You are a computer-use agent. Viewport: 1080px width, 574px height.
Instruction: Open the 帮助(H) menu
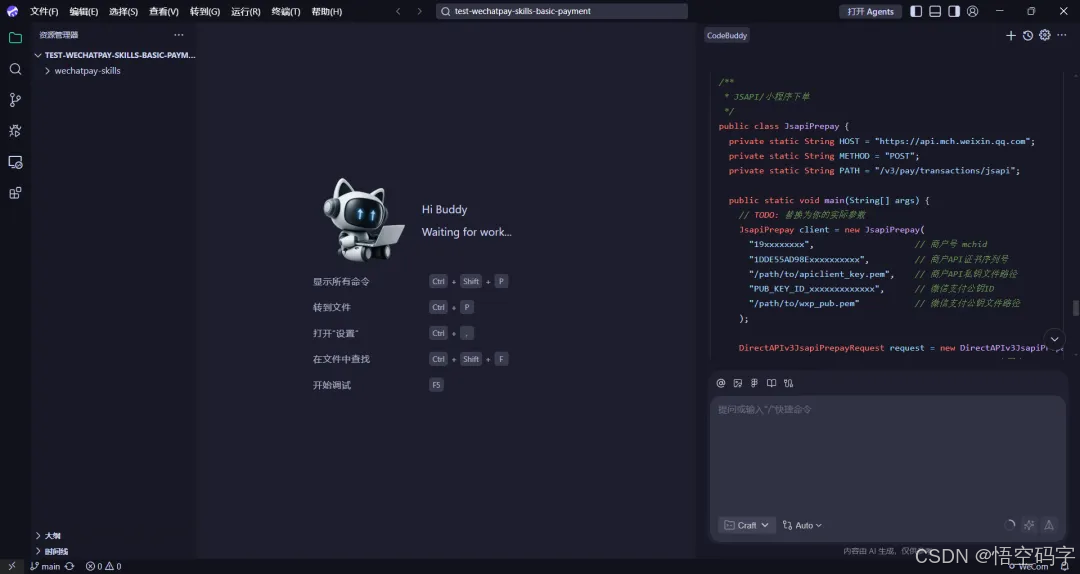tap(326, 11)
